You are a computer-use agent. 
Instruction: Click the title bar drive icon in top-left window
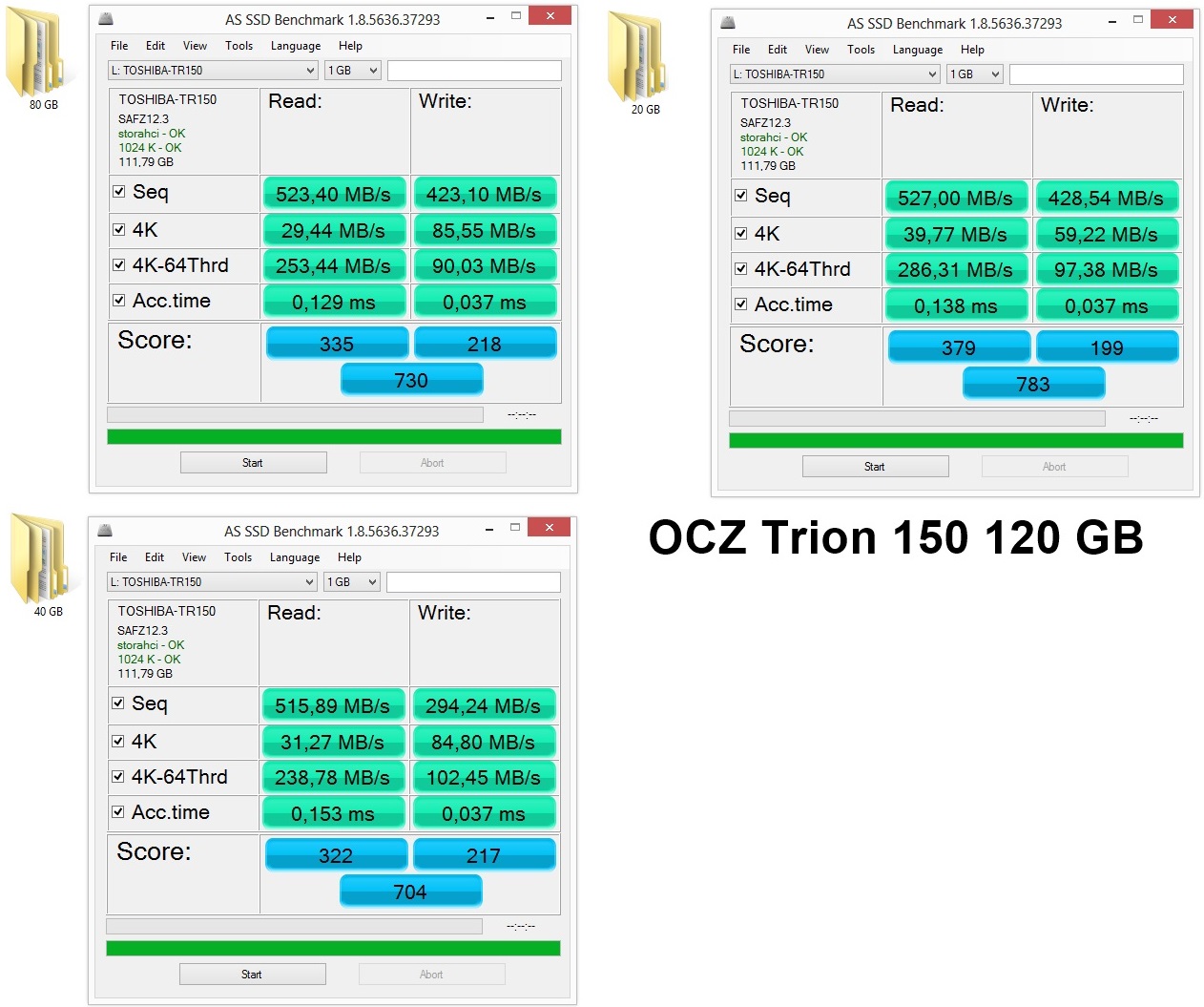click(106, 19)
